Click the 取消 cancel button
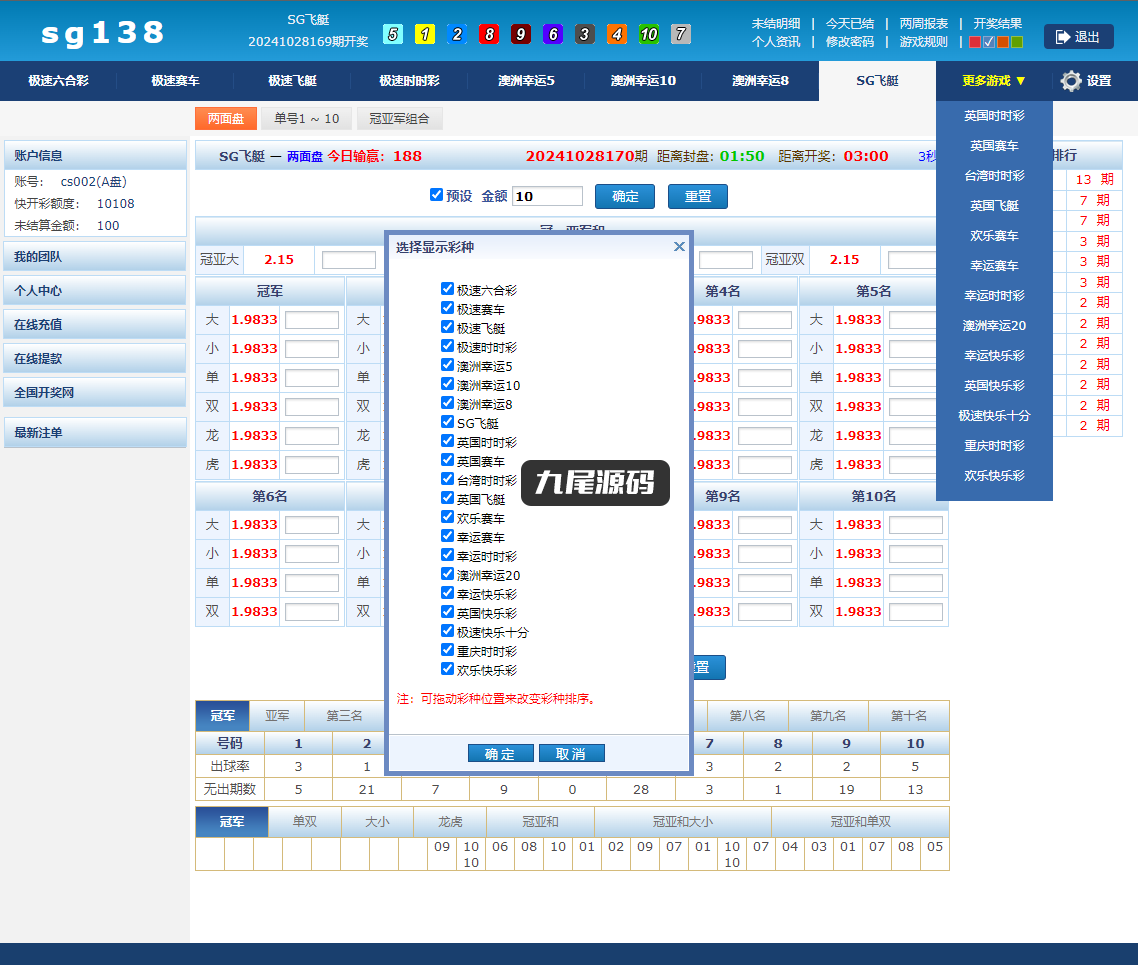1138x965 pixels. (x=571, y=754)
